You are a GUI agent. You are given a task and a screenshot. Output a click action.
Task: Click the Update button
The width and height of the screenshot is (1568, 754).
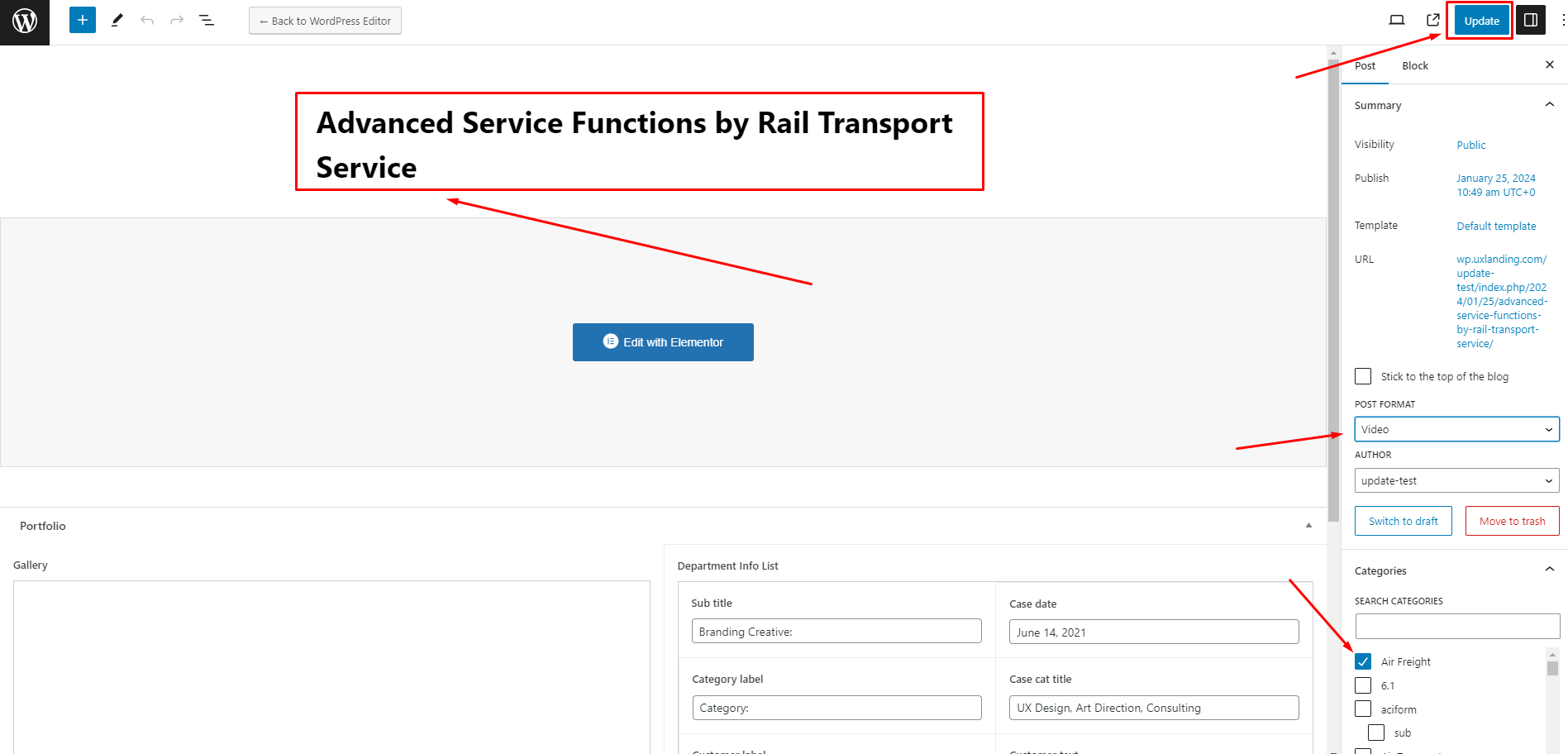click(x=1481, y=21)
